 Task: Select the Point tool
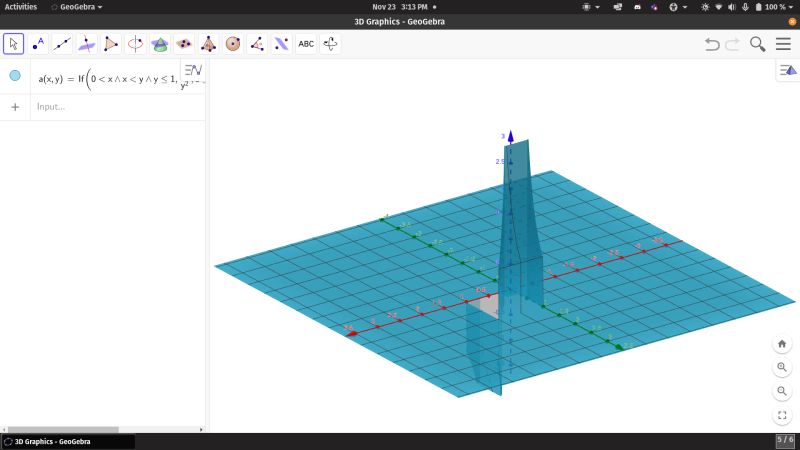click(38, 44)
